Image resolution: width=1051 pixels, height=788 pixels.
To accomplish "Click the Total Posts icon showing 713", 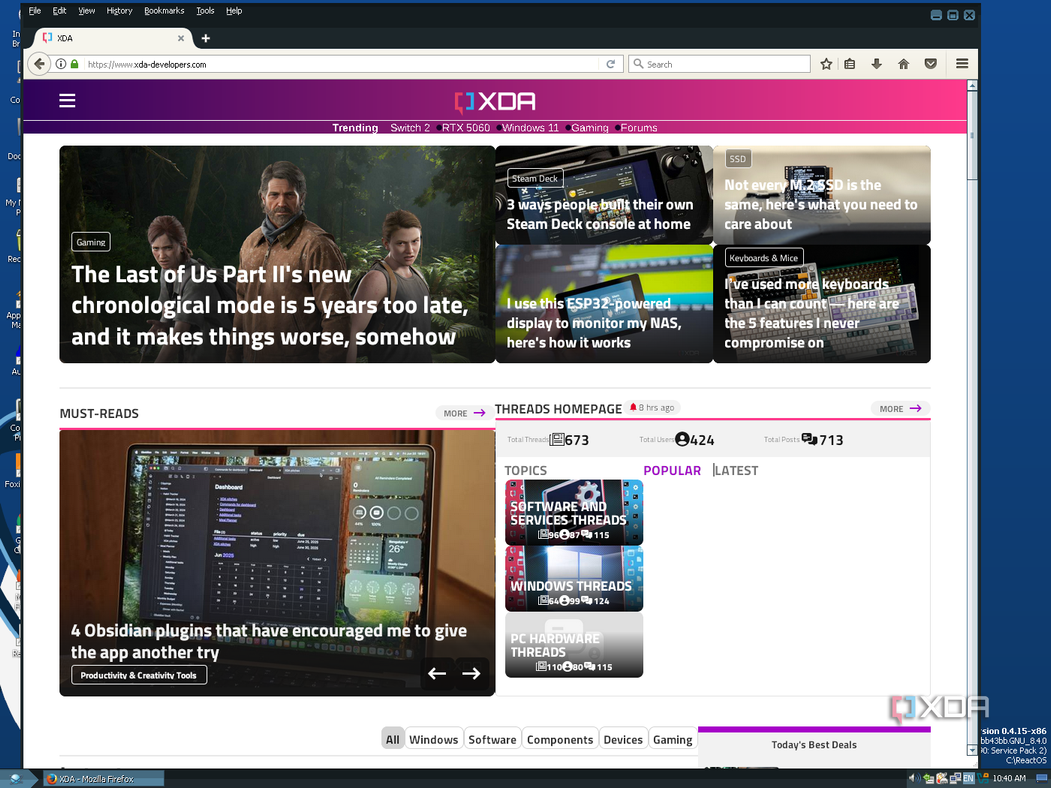I will point(810,440).
